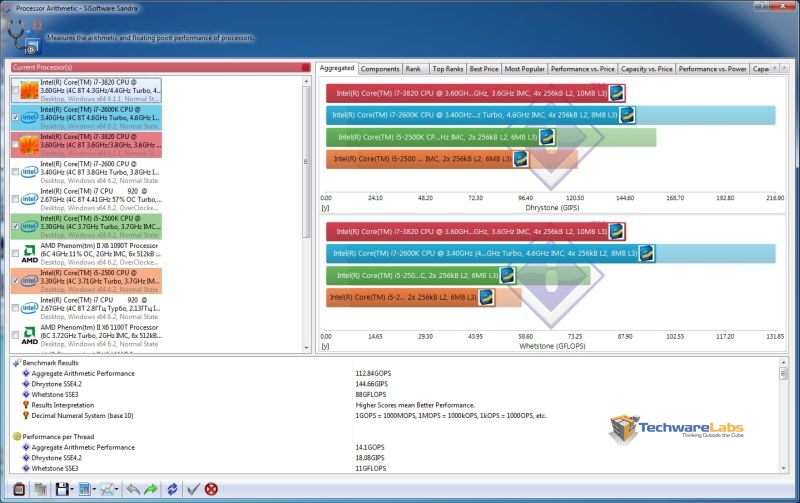The height and width of the screenshot is (503, 800).
Task: Click red color square in Current Processor(s) header
Action: (306, 67)
